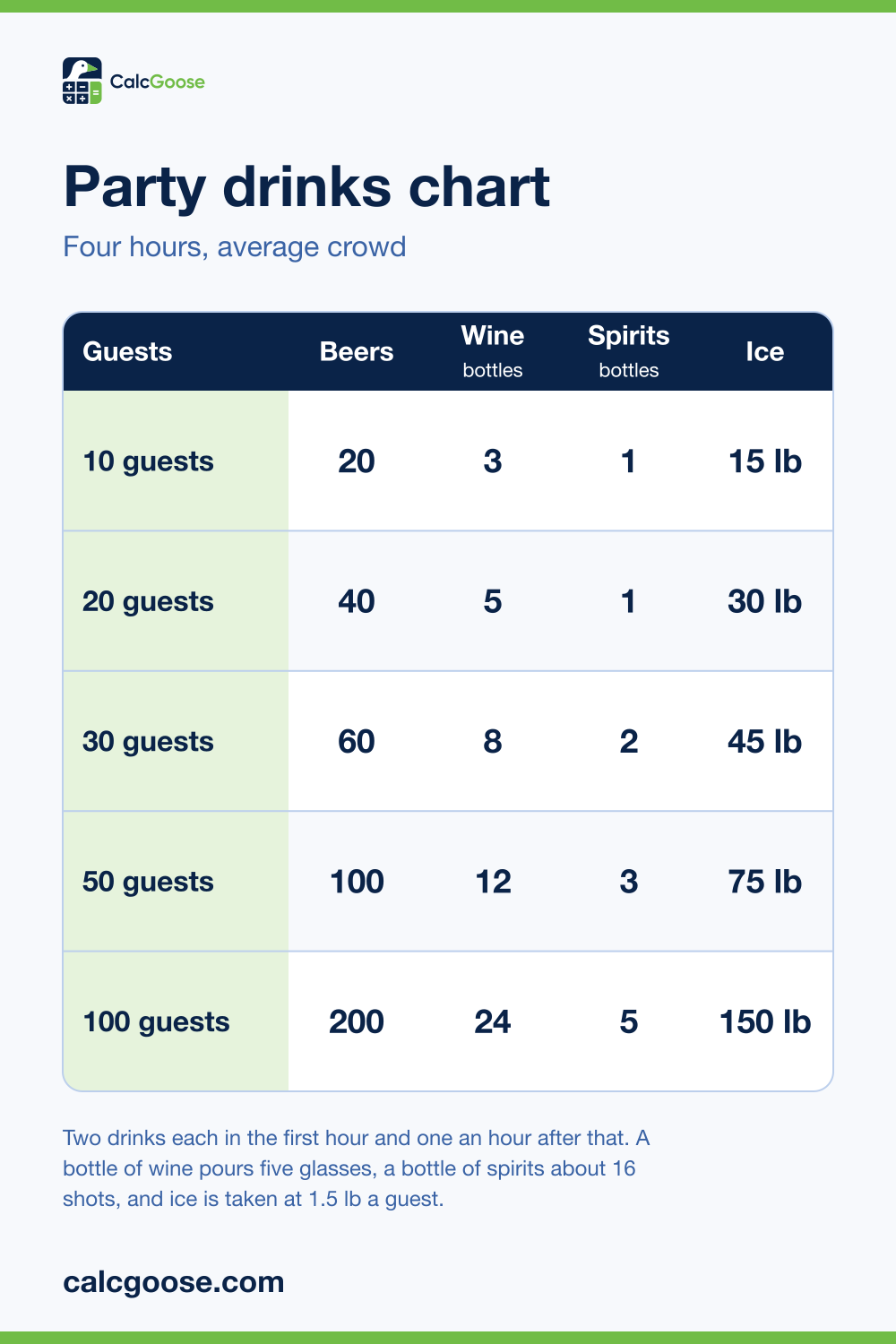Viewport: 896px width, 1344px height.
Task: Click the footnote paragraph about drink assumptions
Action: [357, 1168]
